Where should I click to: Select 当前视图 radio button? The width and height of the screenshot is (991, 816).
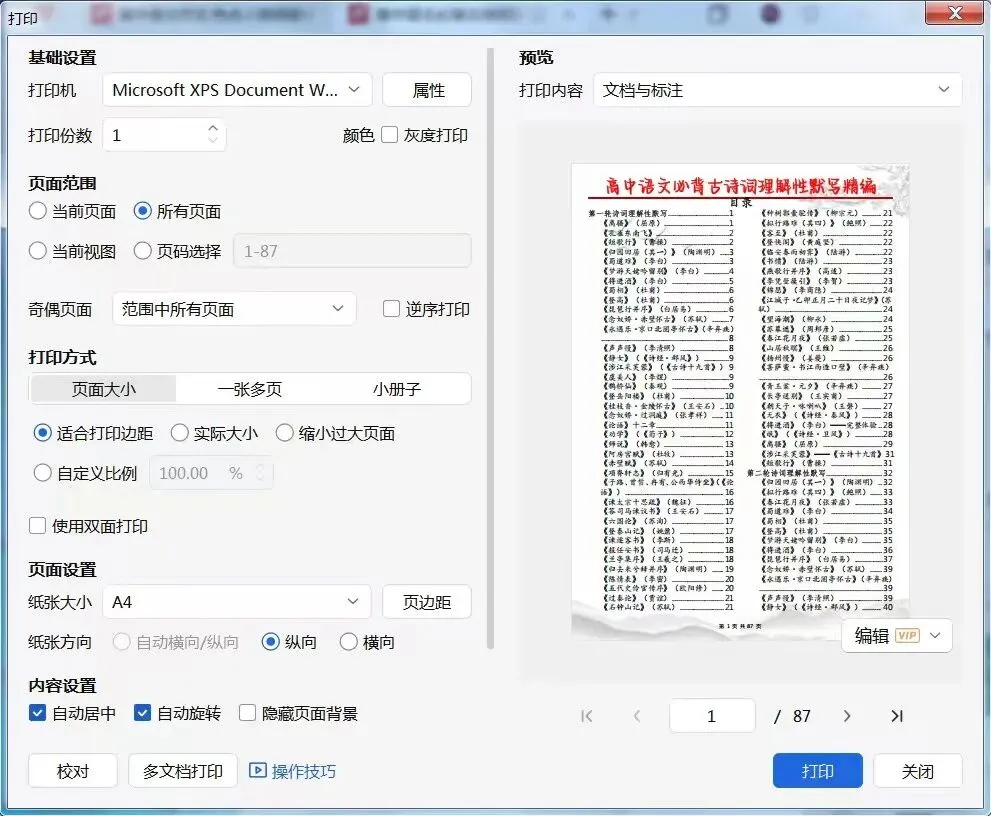[x=37, y=251]
